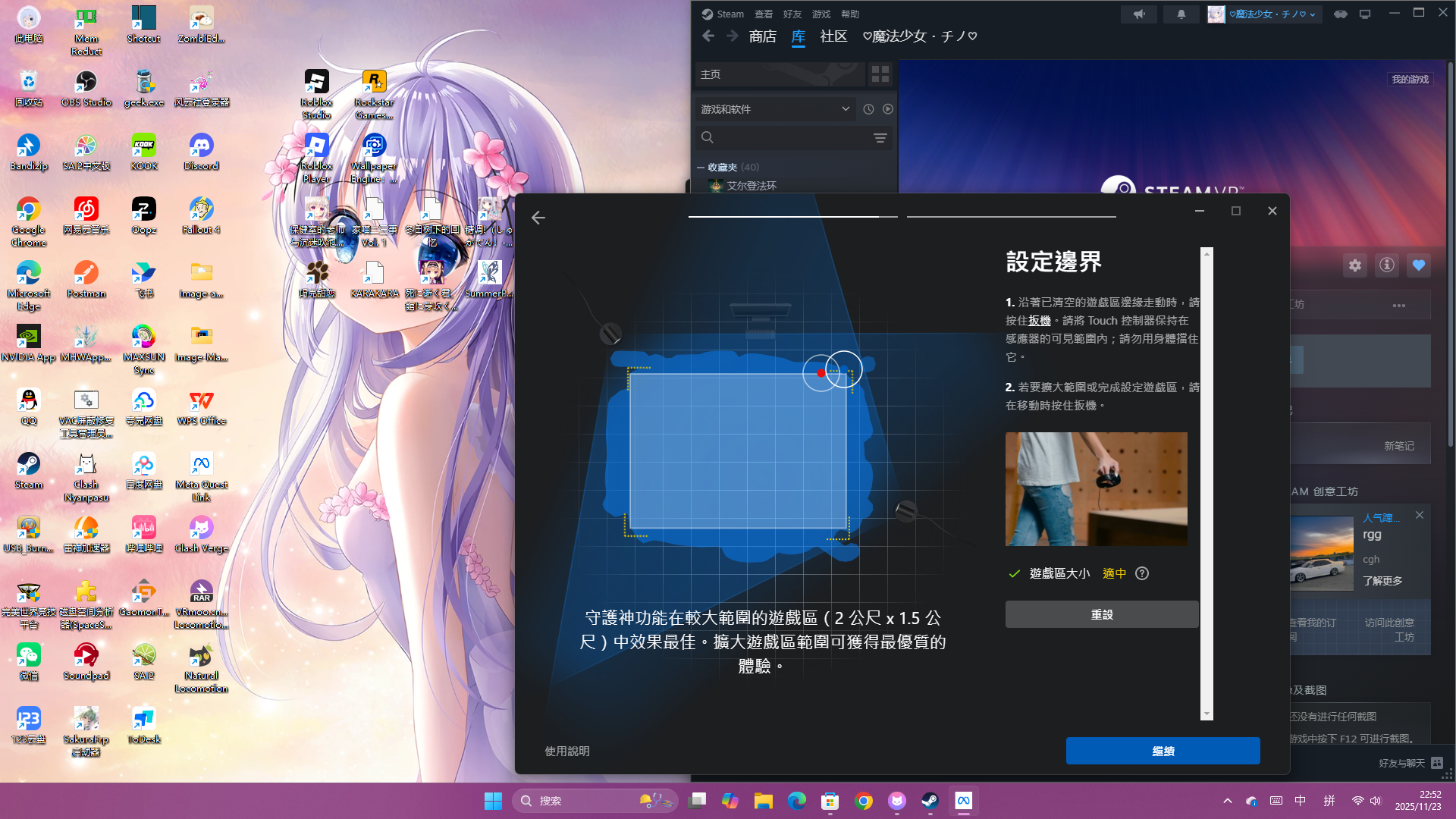Expand the 游戏和软件 dropdown

[x=845, y=109]
